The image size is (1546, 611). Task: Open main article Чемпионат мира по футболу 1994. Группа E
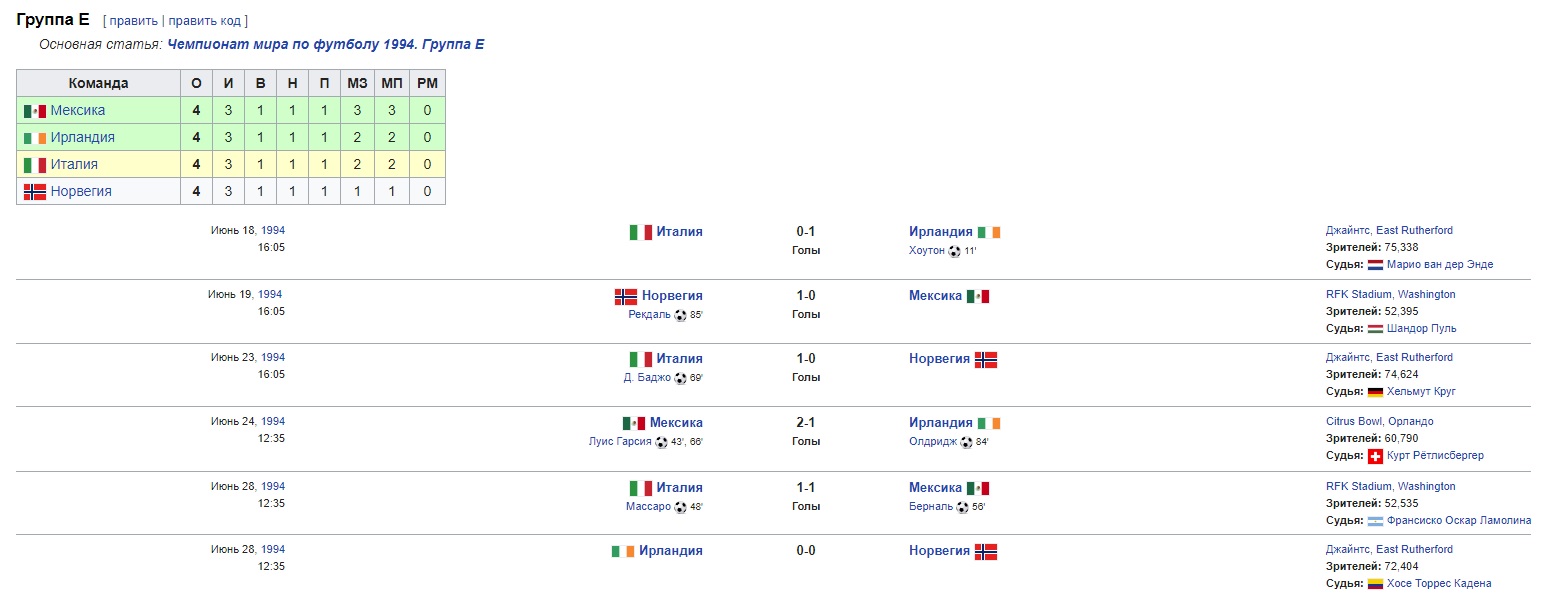pyautogui.click(x=326, y=45)
